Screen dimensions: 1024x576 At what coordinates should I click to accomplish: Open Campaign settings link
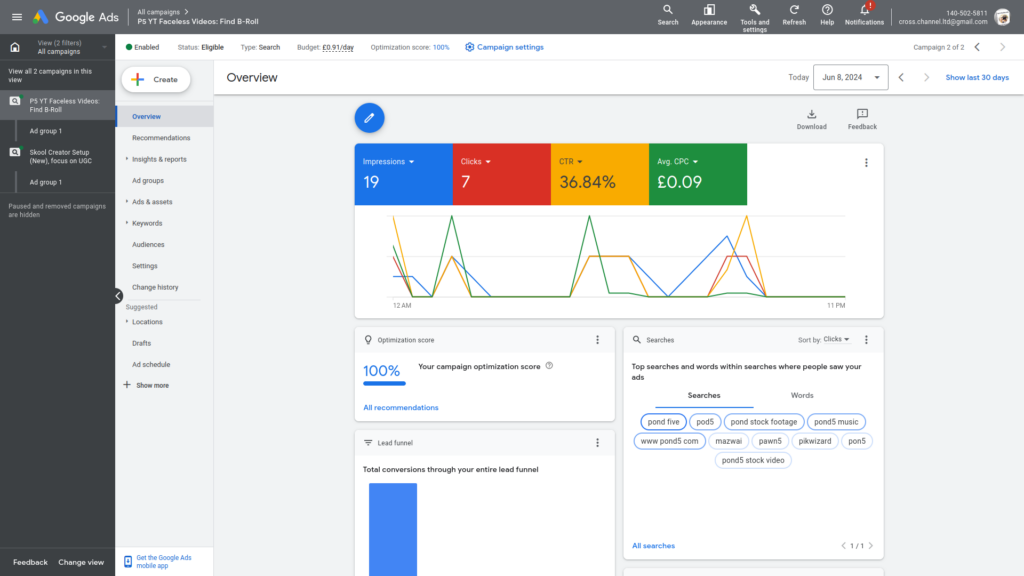pyautogui.click(x=505, y=47)
